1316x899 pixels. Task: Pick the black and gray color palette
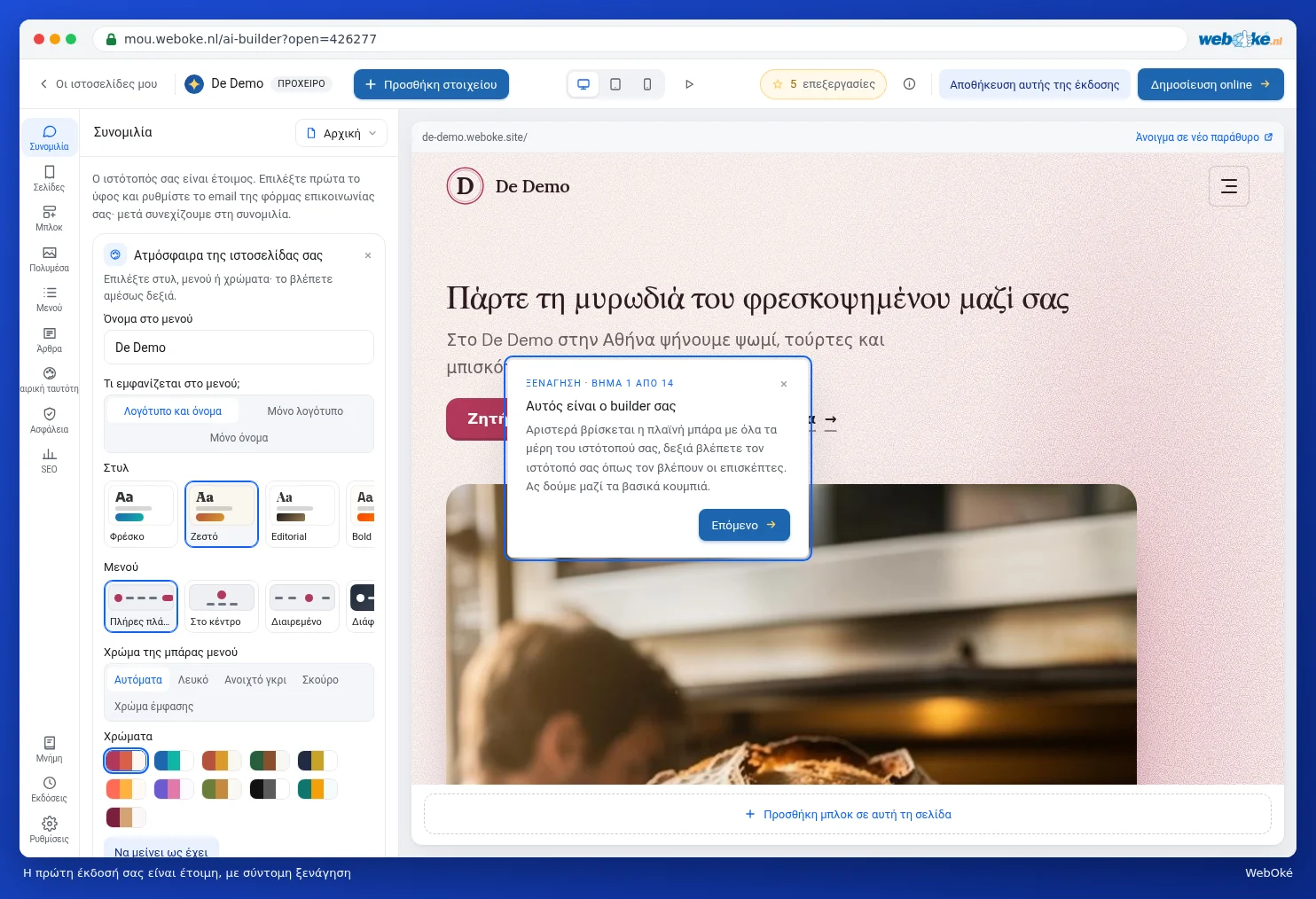[x=269, y=789]
